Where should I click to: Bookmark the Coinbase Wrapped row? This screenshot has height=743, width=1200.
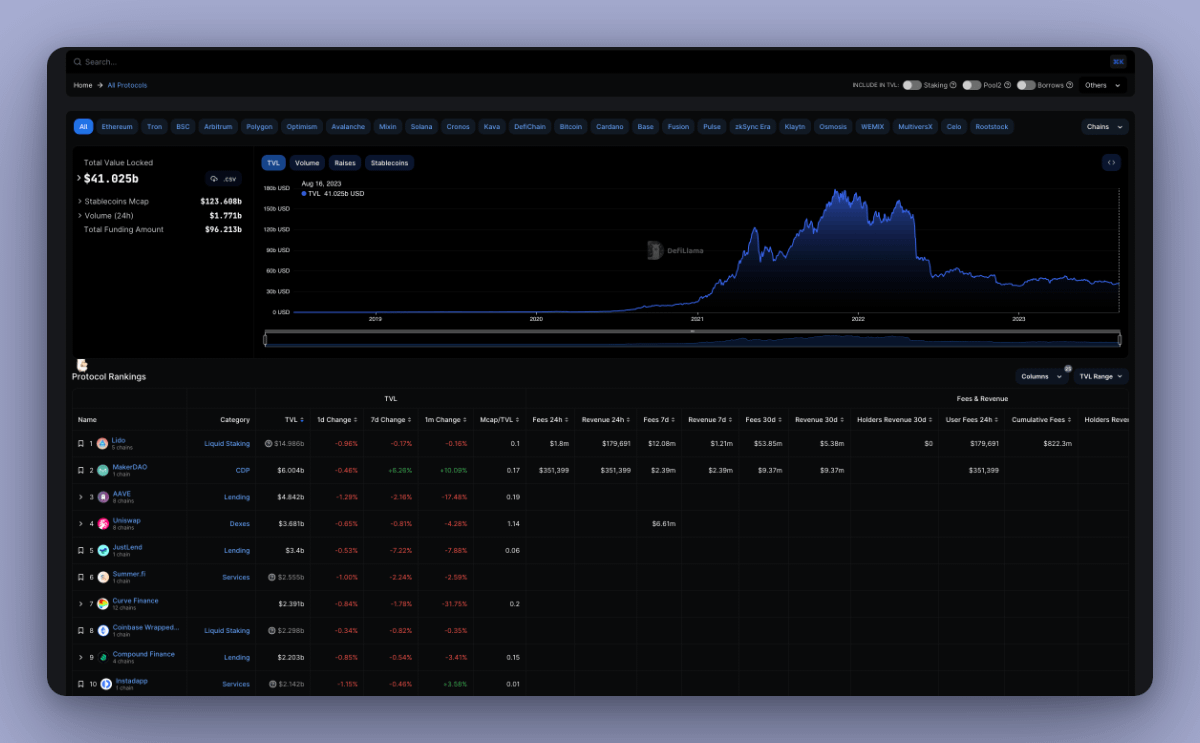click(x=81, y=631)
